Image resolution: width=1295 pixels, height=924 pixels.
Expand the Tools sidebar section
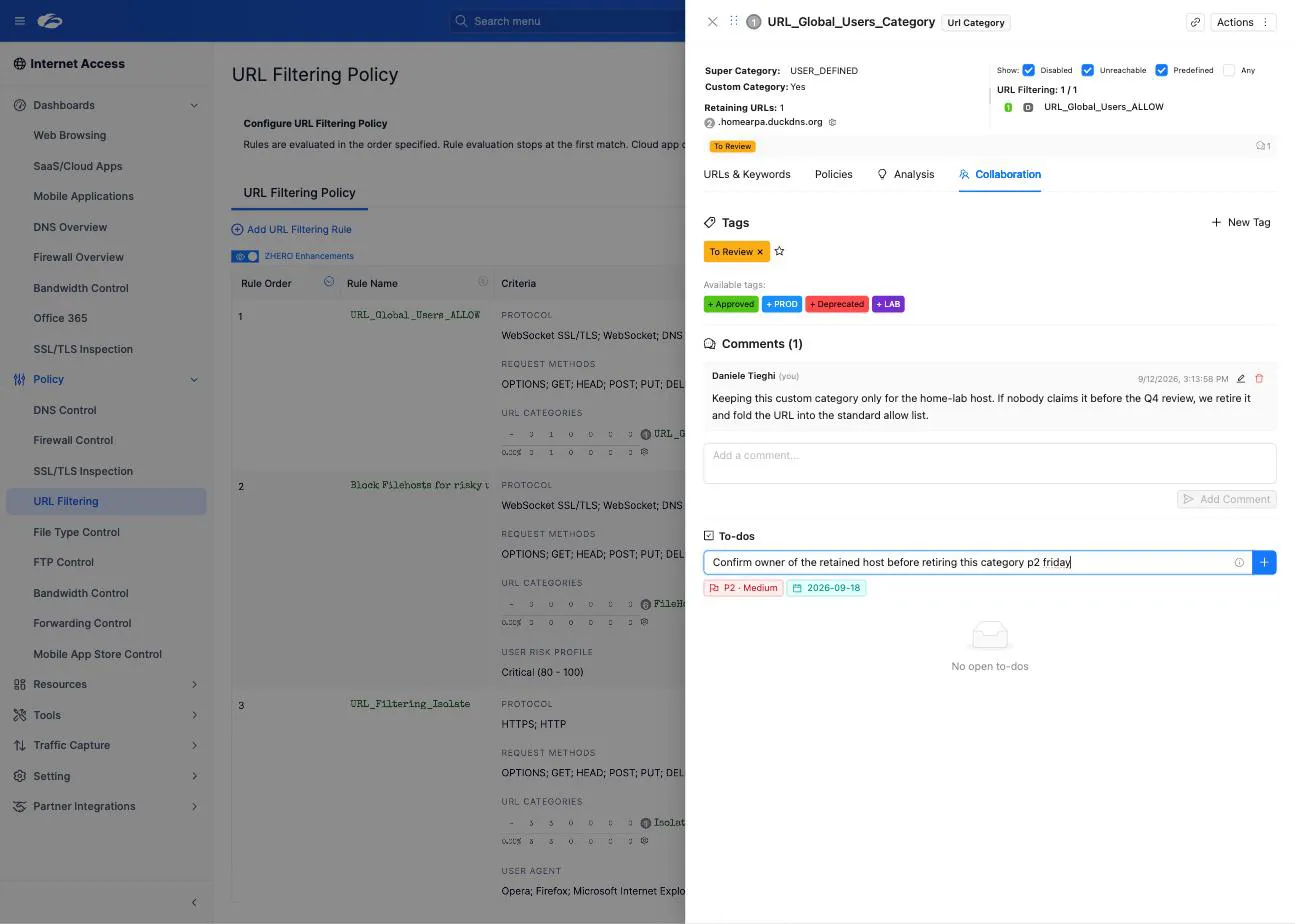[194, 715]
